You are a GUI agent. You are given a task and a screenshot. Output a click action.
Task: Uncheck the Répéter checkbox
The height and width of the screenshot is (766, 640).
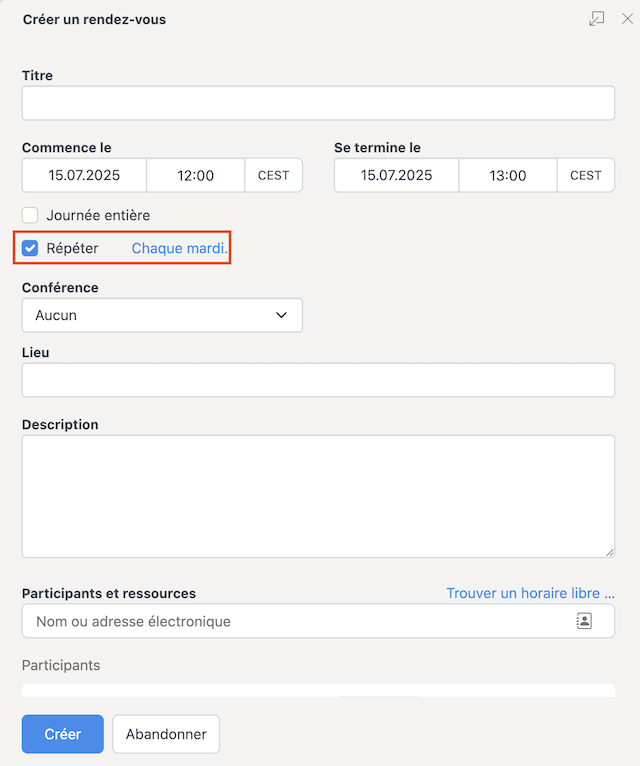[x=30, y=248]
